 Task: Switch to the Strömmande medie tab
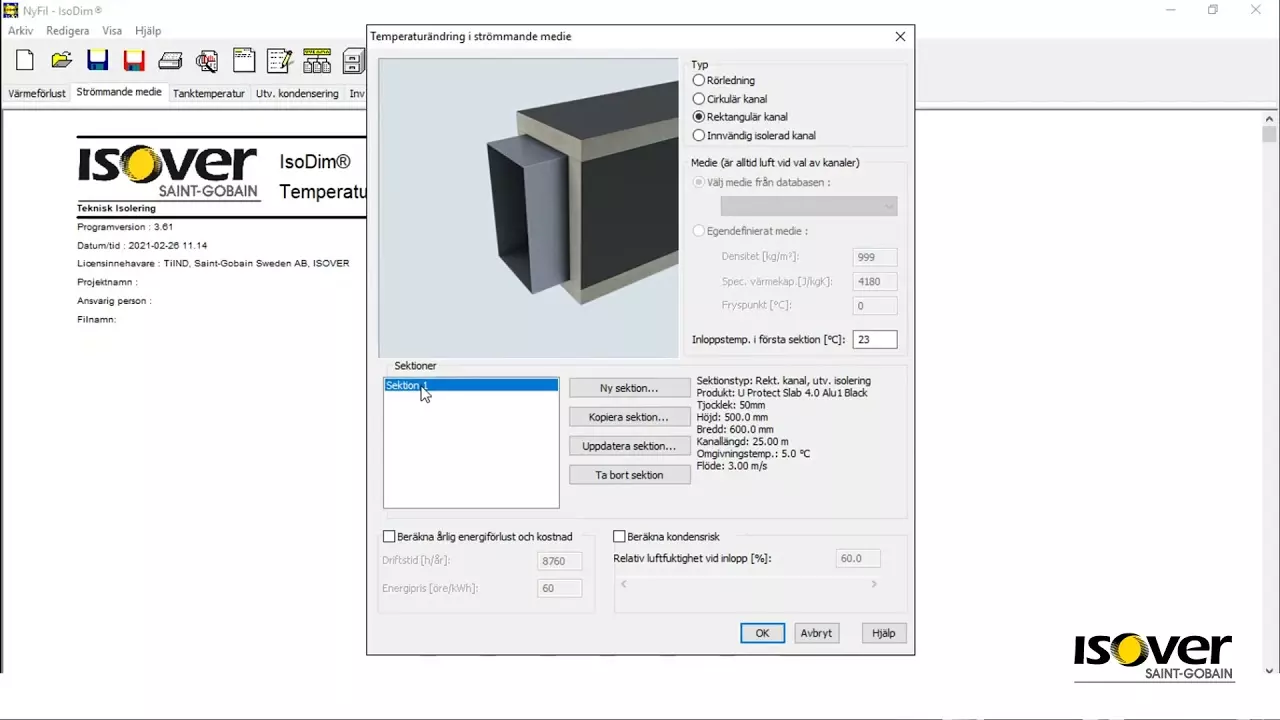[119, 92]
